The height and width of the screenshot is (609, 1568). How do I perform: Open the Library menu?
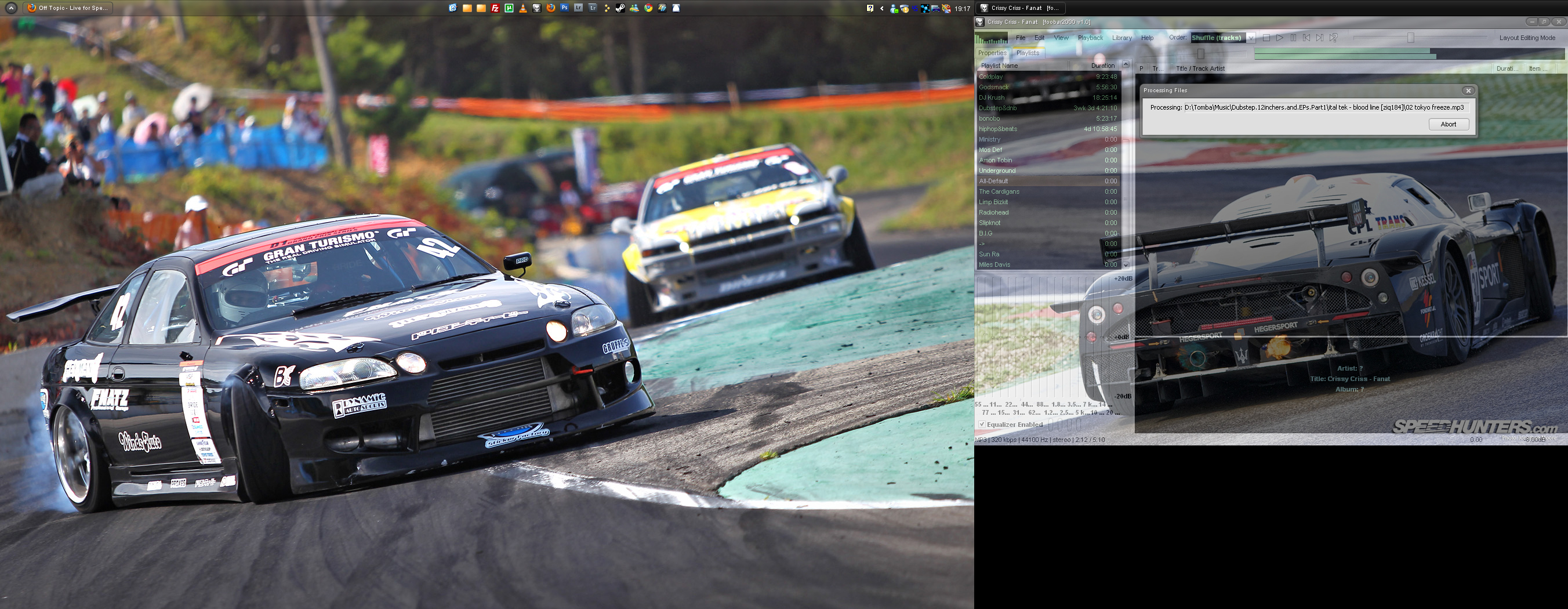point(1122,38)
